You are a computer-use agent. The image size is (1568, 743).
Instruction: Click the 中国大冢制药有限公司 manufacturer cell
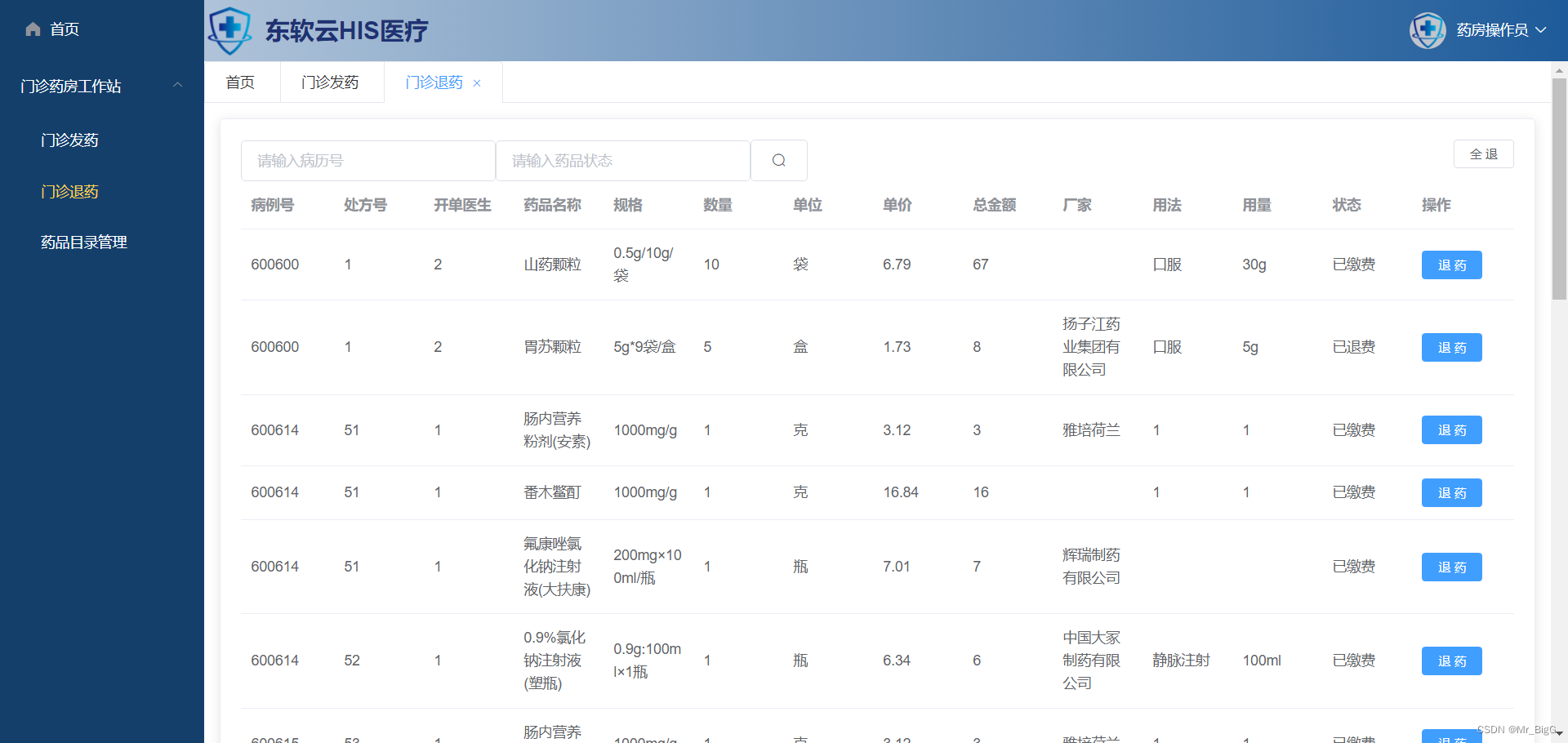coord(1091,661)
